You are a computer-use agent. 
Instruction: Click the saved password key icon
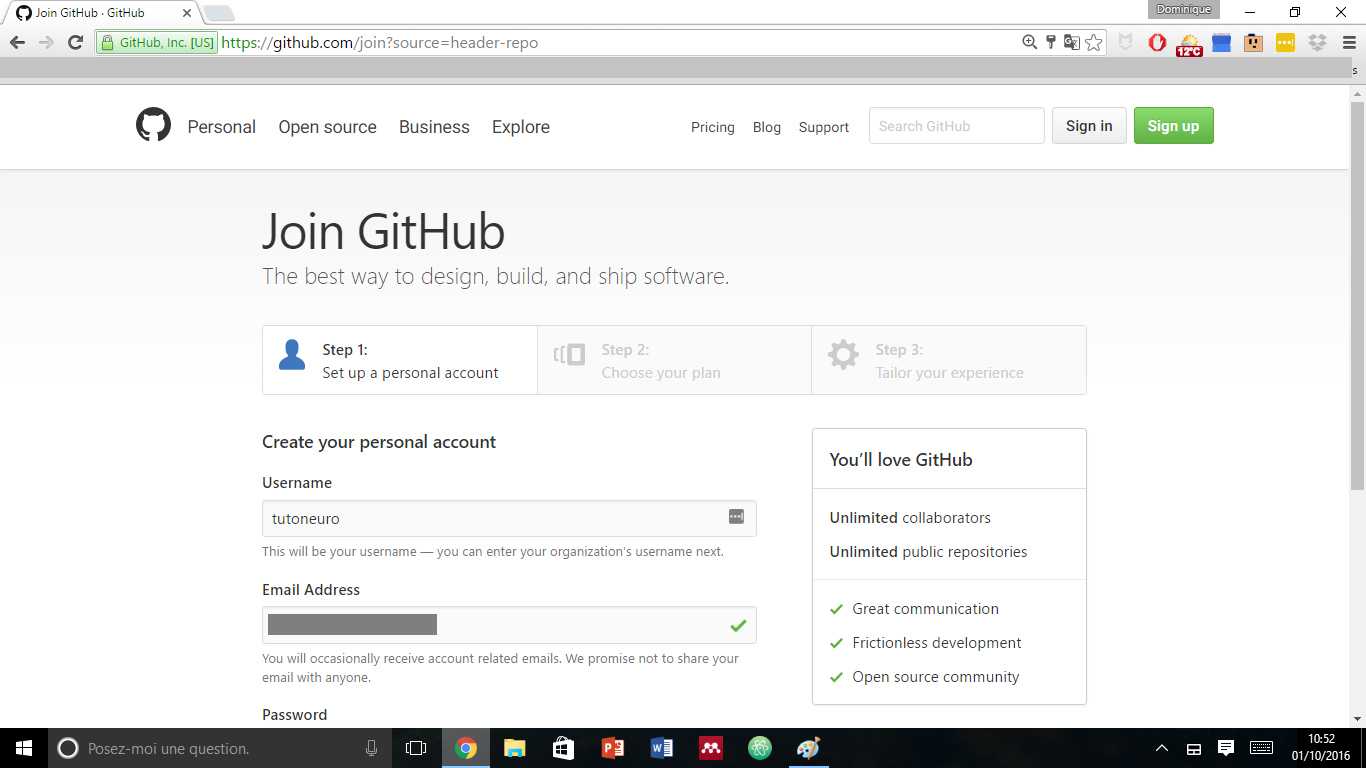pyautogui.click(x=1051, y=42)
